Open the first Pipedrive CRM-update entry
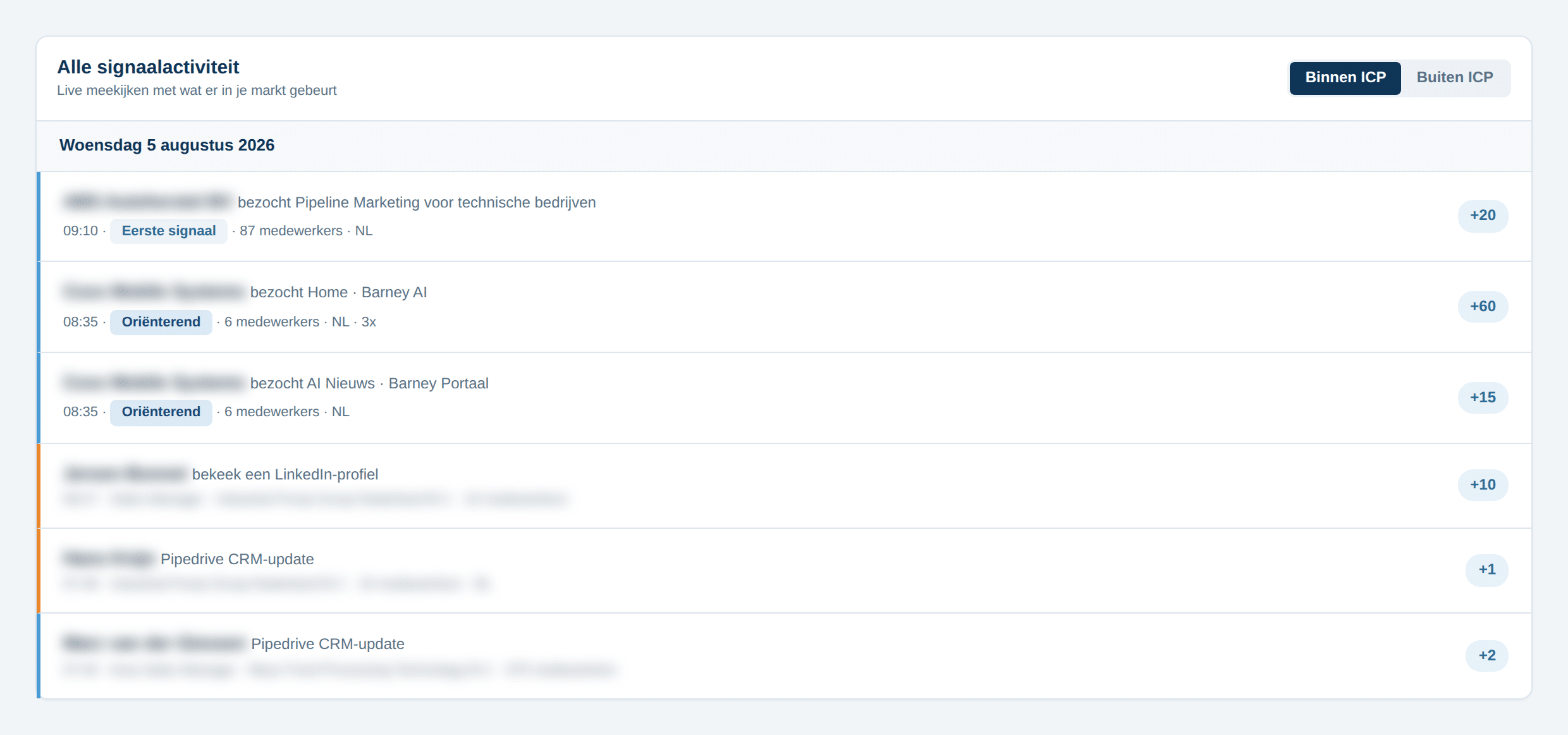 tap(784, 571)
